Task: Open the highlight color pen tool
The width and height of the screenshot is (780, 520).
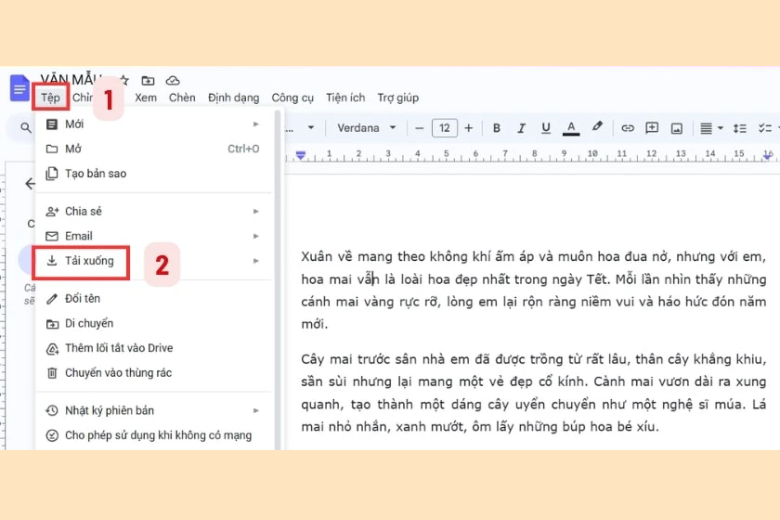Action: 597,127
